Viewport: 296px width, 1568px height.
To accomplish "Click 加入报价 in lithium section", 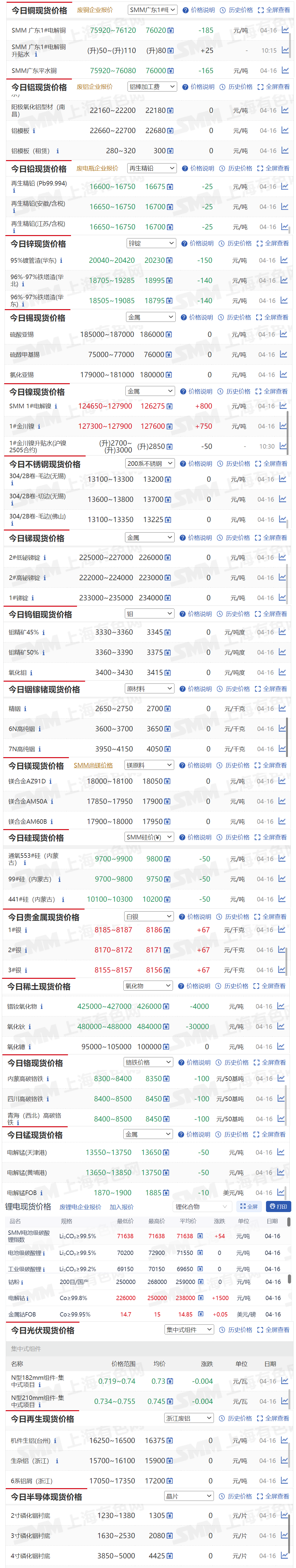I will [x=122, y=1207].
